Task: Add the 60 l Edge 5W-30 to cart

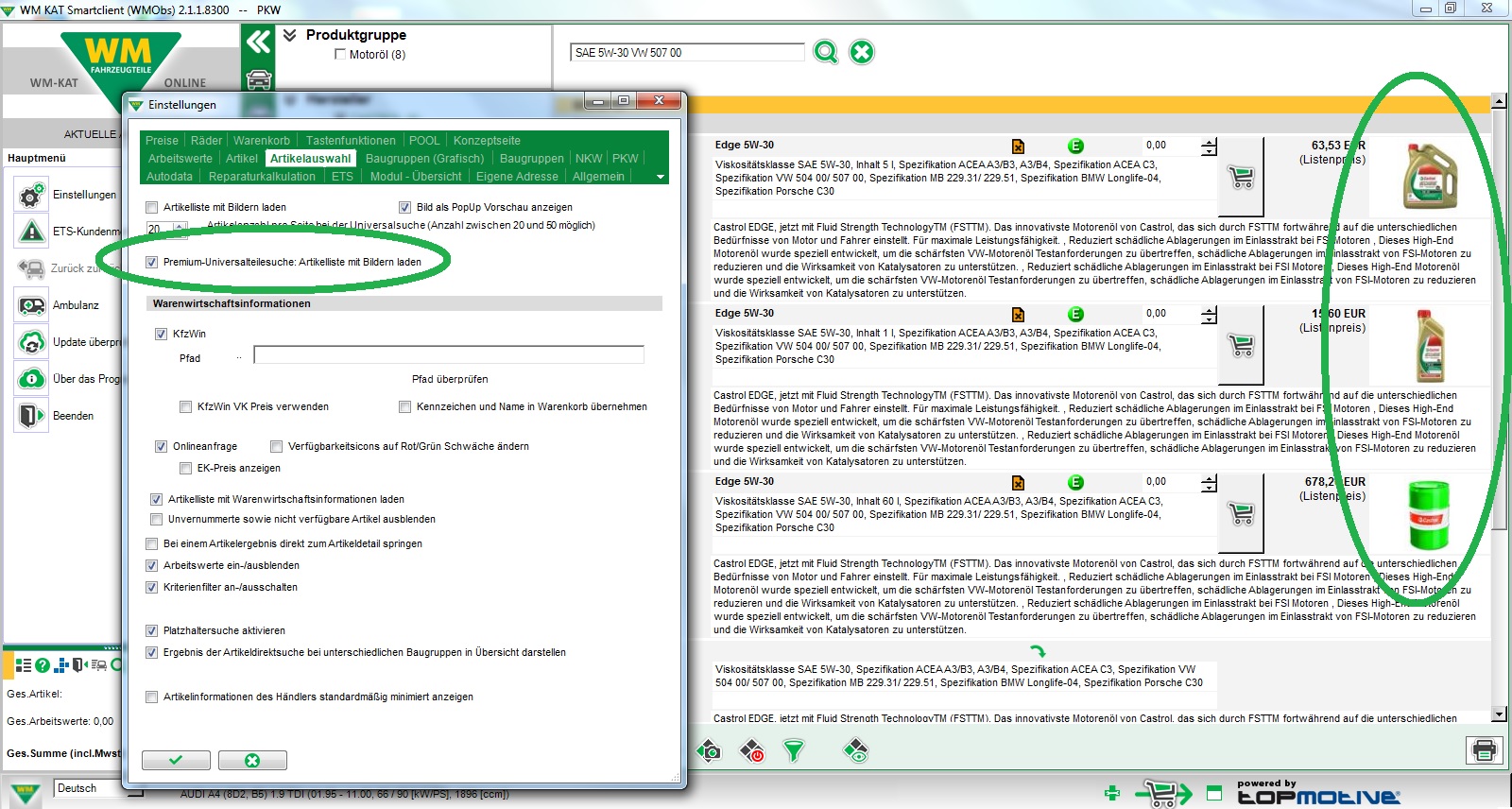Action: (x=1242, y=513)
